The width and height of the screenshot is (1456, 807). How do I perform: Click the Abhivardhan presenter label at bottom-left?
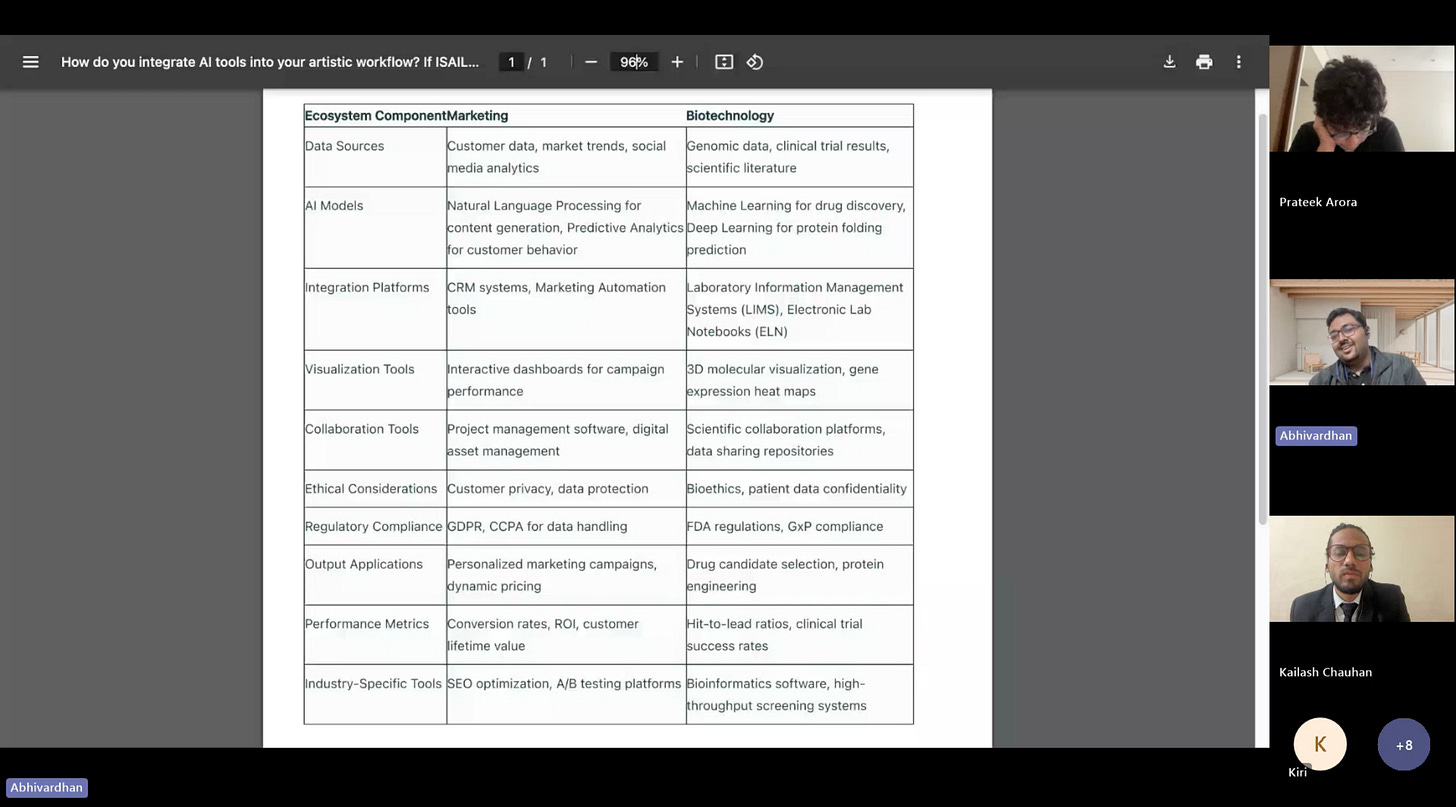coord(46,787)
